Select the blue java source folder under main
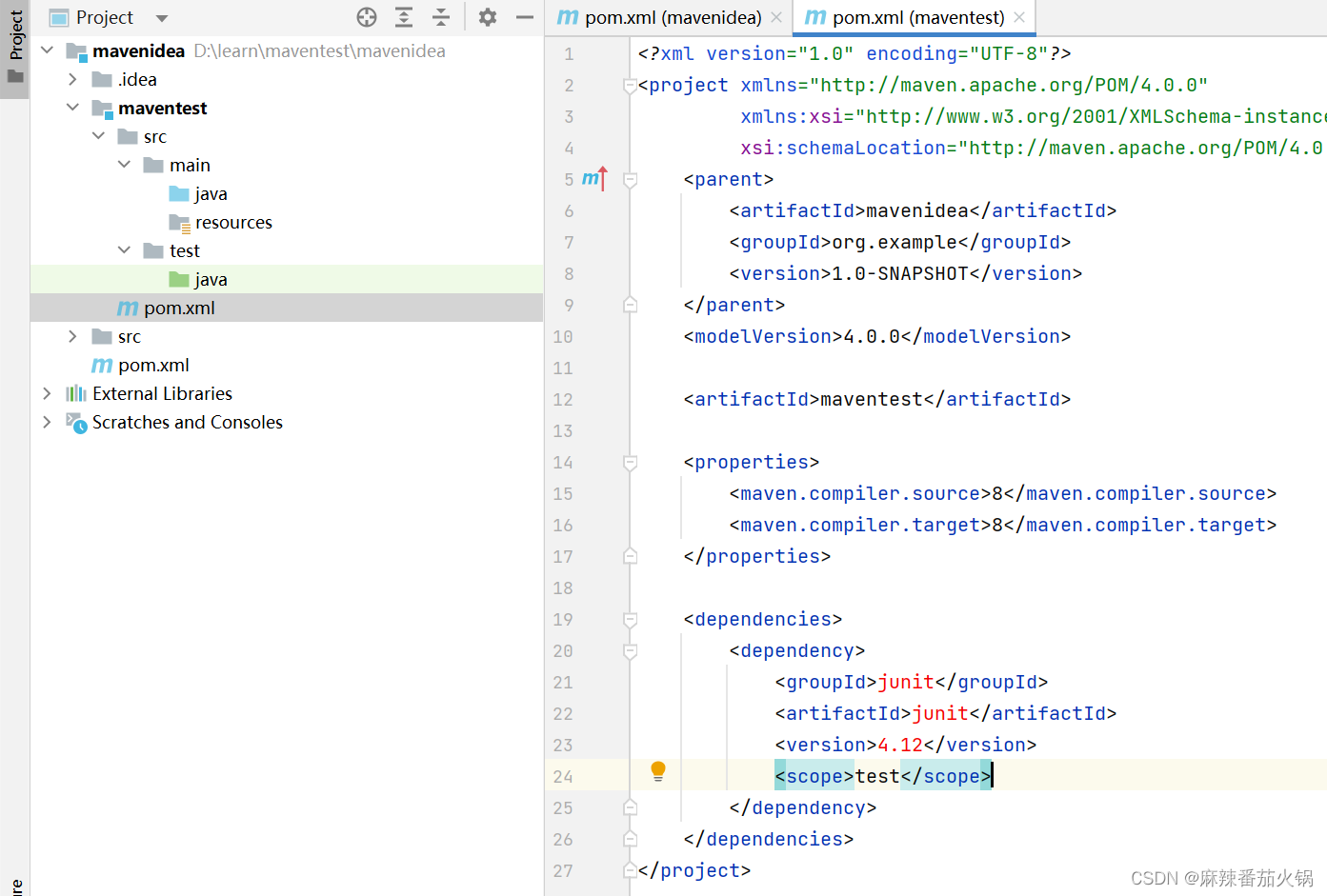Image resolution: width=1327 pixels, height=896 pixels. [x=179, y=193]
